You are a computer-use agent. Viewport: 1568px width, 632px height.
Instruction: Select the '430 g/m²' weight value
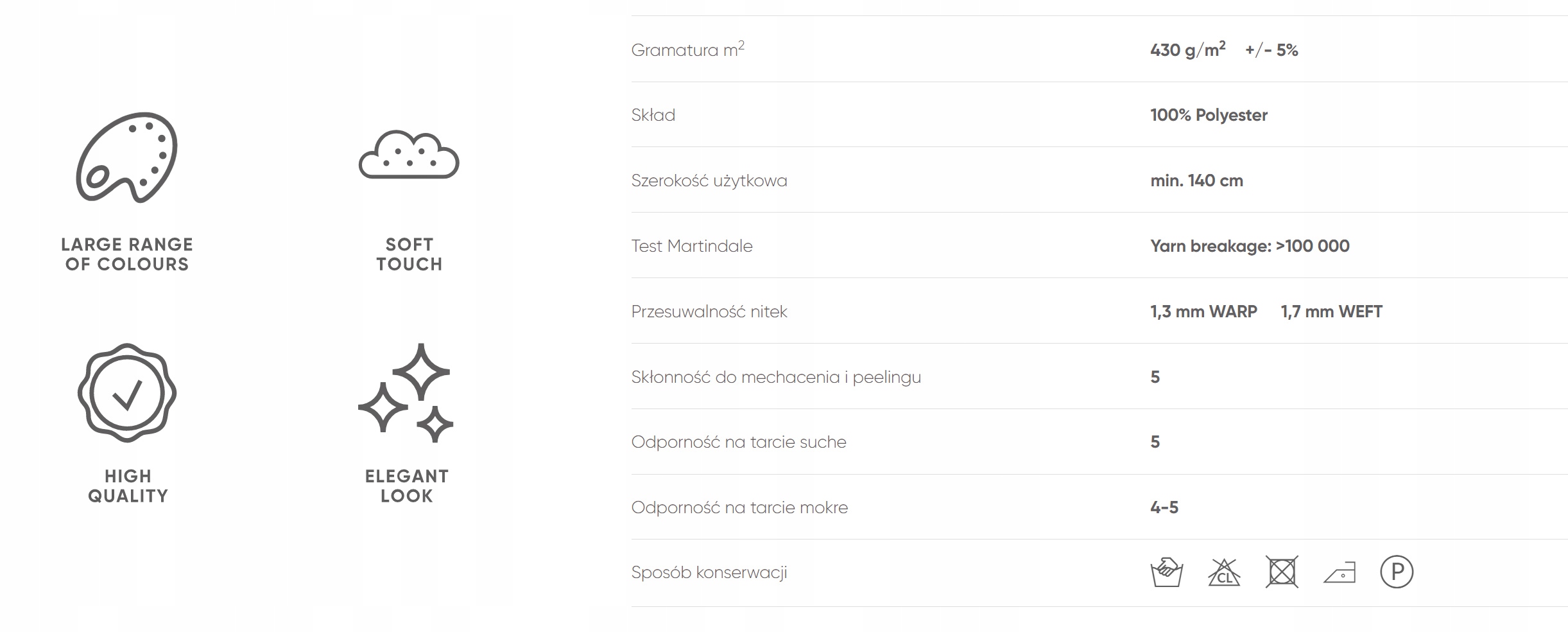click(1187, 50)
